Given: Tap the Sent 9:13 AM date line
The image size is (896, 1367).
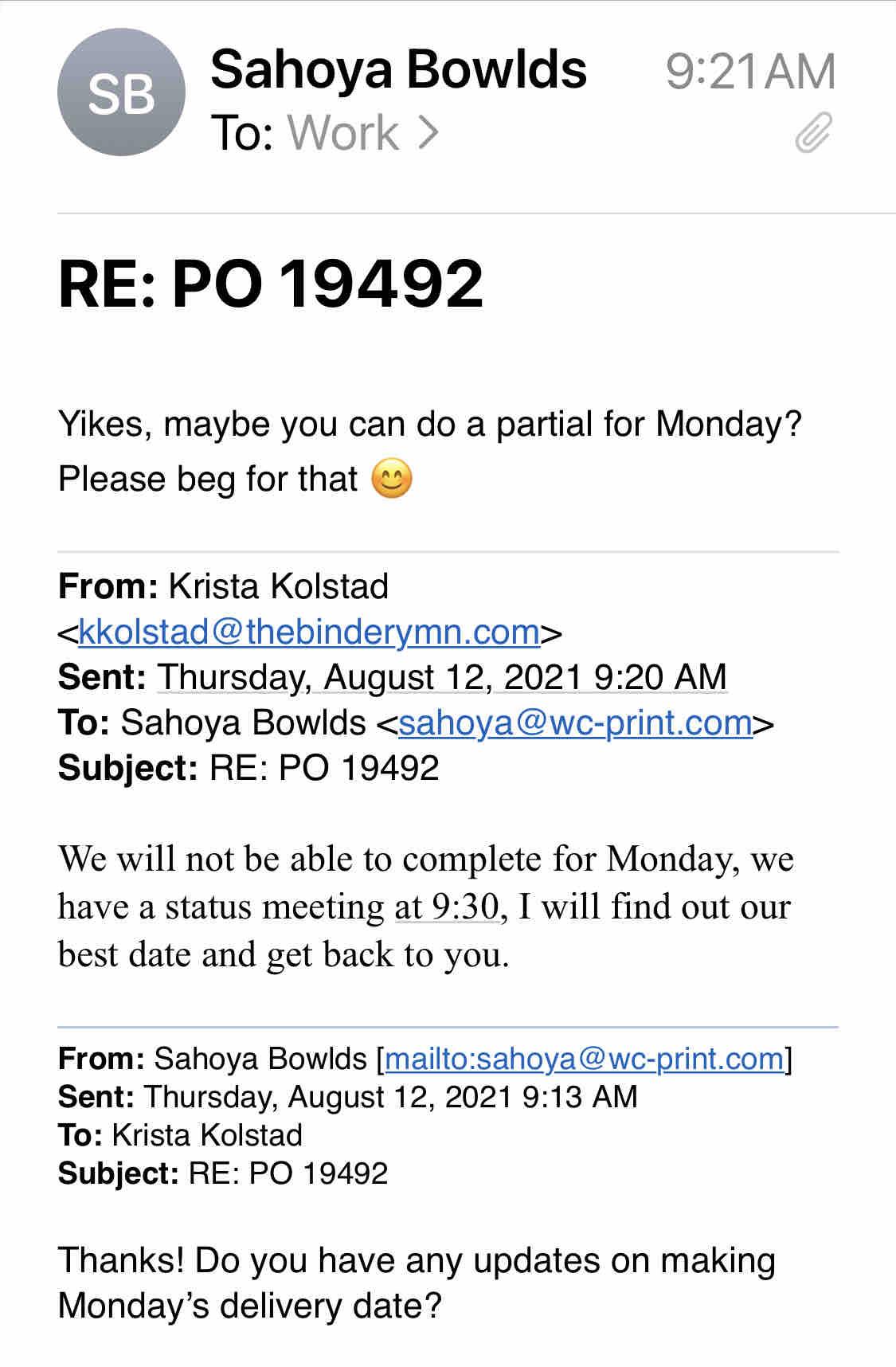Looking at the screenshot, I should [x=347, y=1097].
